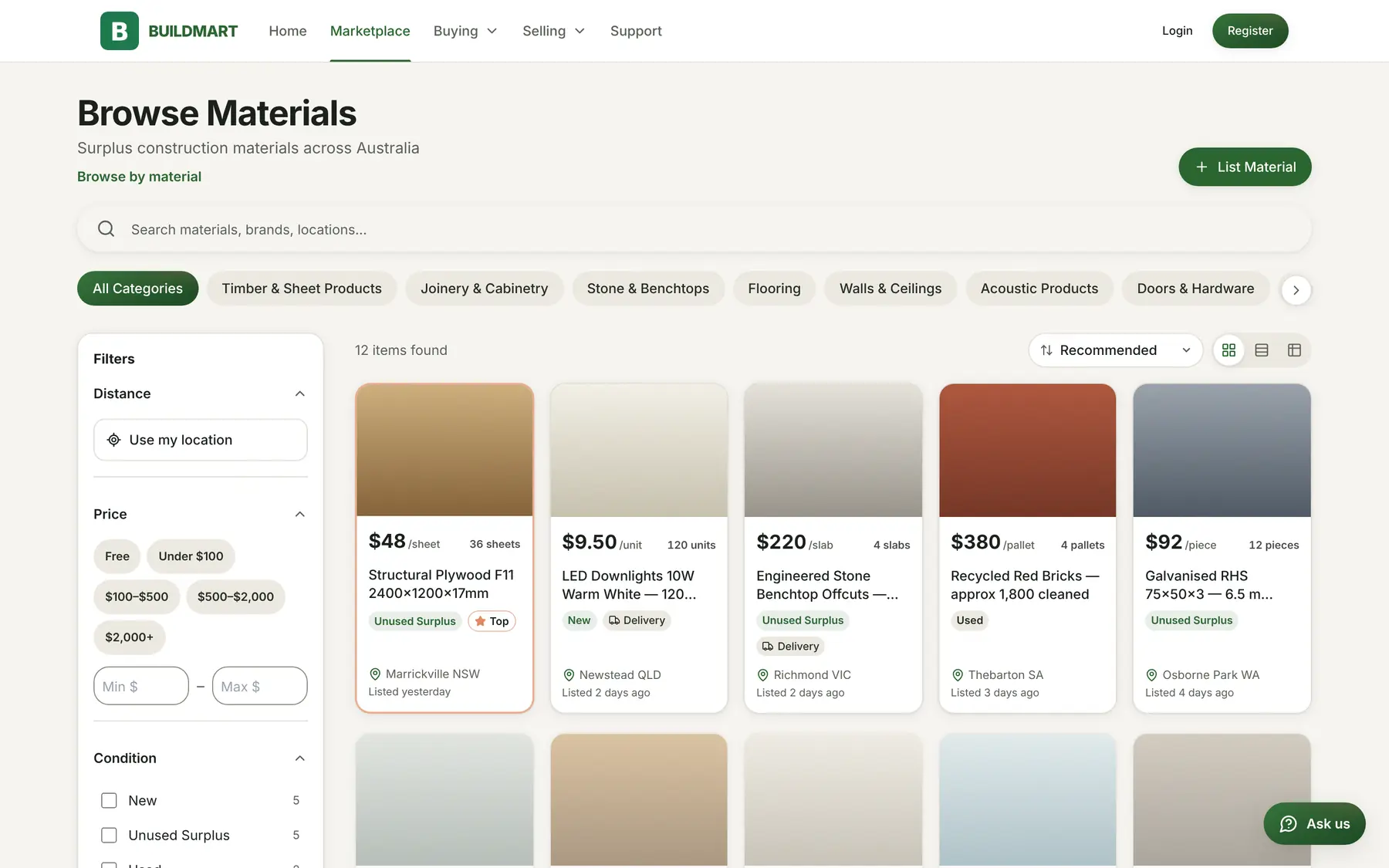Click the Ask us chat icon

(1288, 824)
